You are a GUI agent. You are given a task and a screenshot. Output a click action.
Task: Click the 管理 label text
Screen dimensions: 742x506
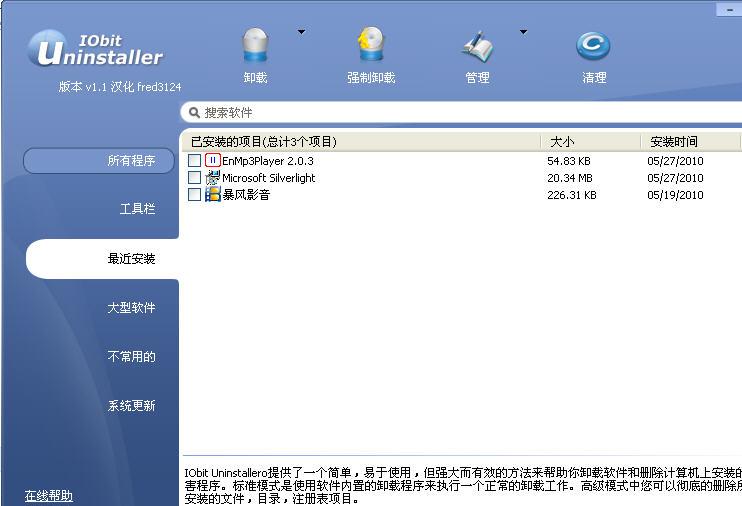477,78
